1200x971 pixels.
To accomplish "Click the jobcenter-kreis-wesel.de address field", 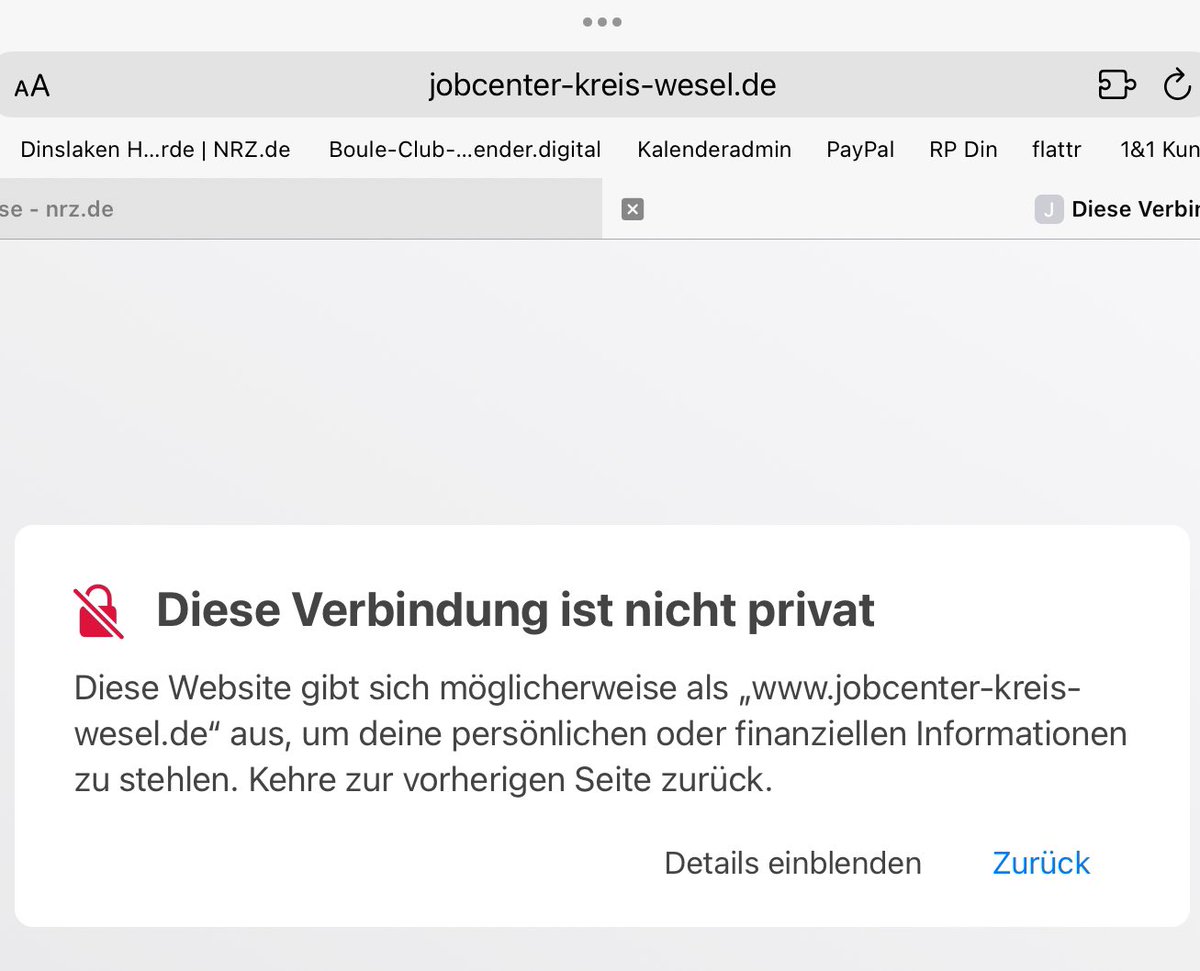I will (602, 85).
